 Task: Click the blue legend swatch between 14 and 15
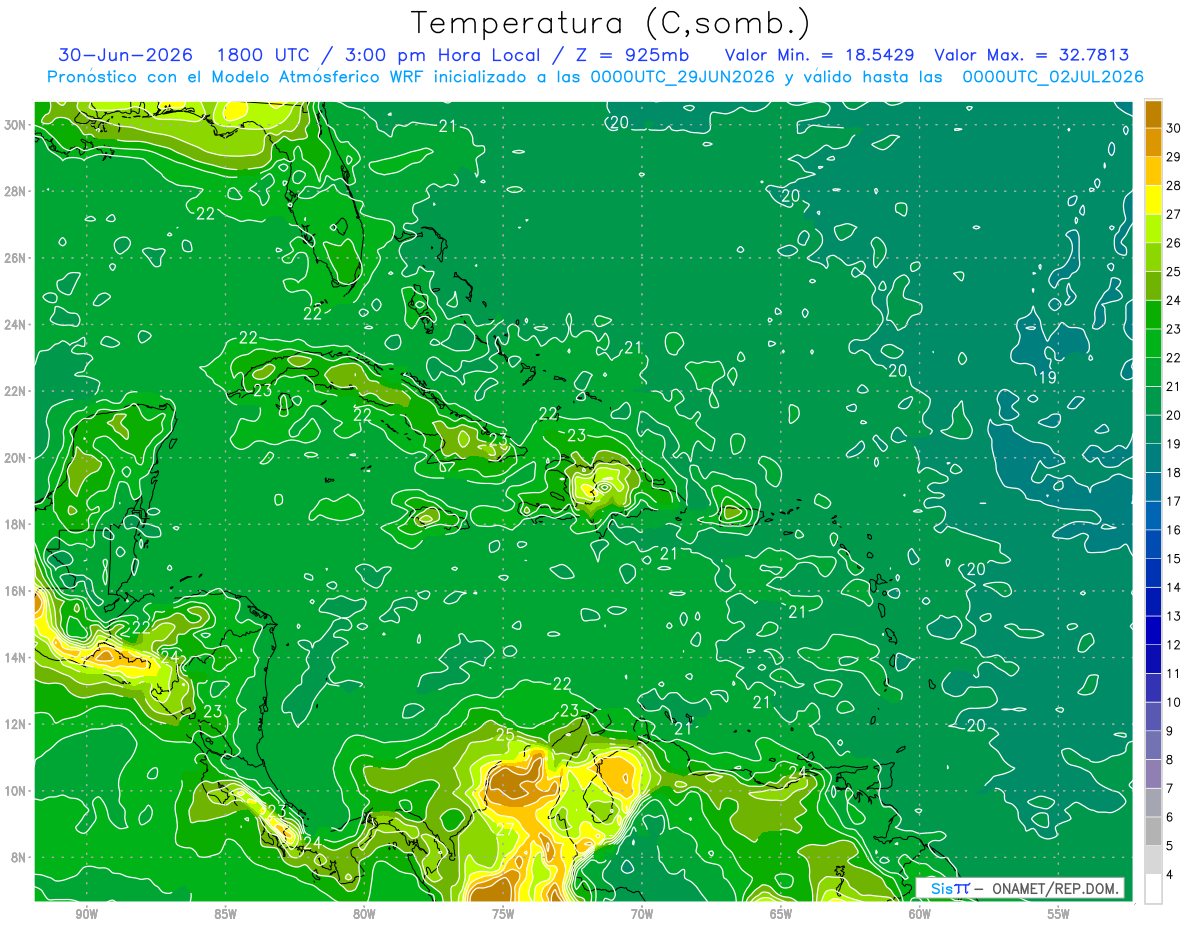click(1153, 573)
